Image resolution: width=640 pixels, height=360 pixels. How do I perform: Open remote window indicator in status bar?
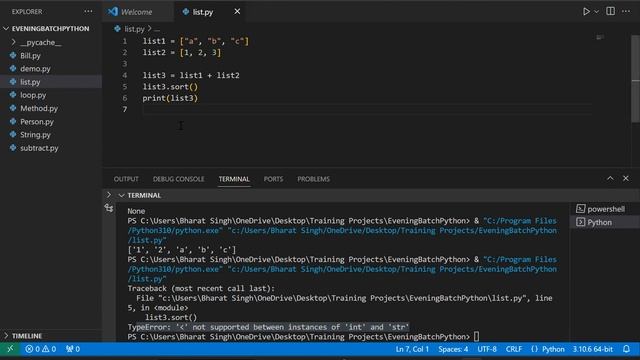10,349
